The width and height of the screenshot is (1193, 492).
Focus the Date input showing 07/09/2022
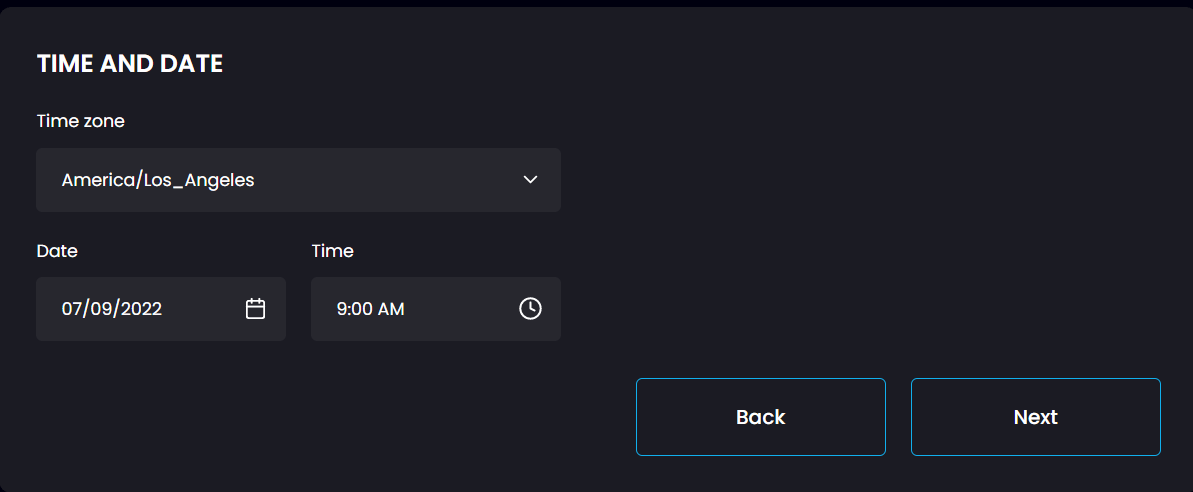pos(161,309)
